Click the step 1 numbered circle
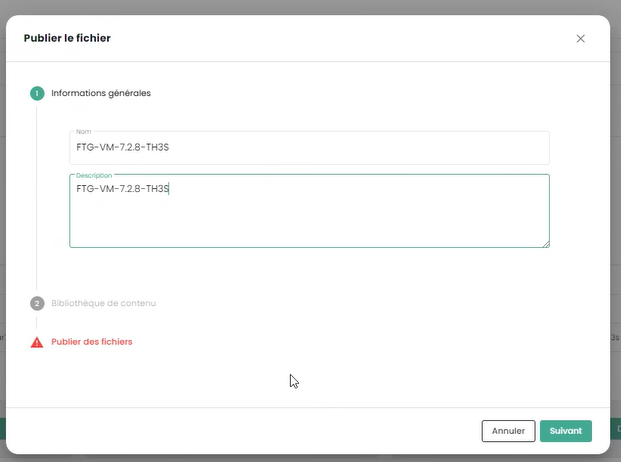Viewport: 621px width, 462px height. [x=37, y=93]
